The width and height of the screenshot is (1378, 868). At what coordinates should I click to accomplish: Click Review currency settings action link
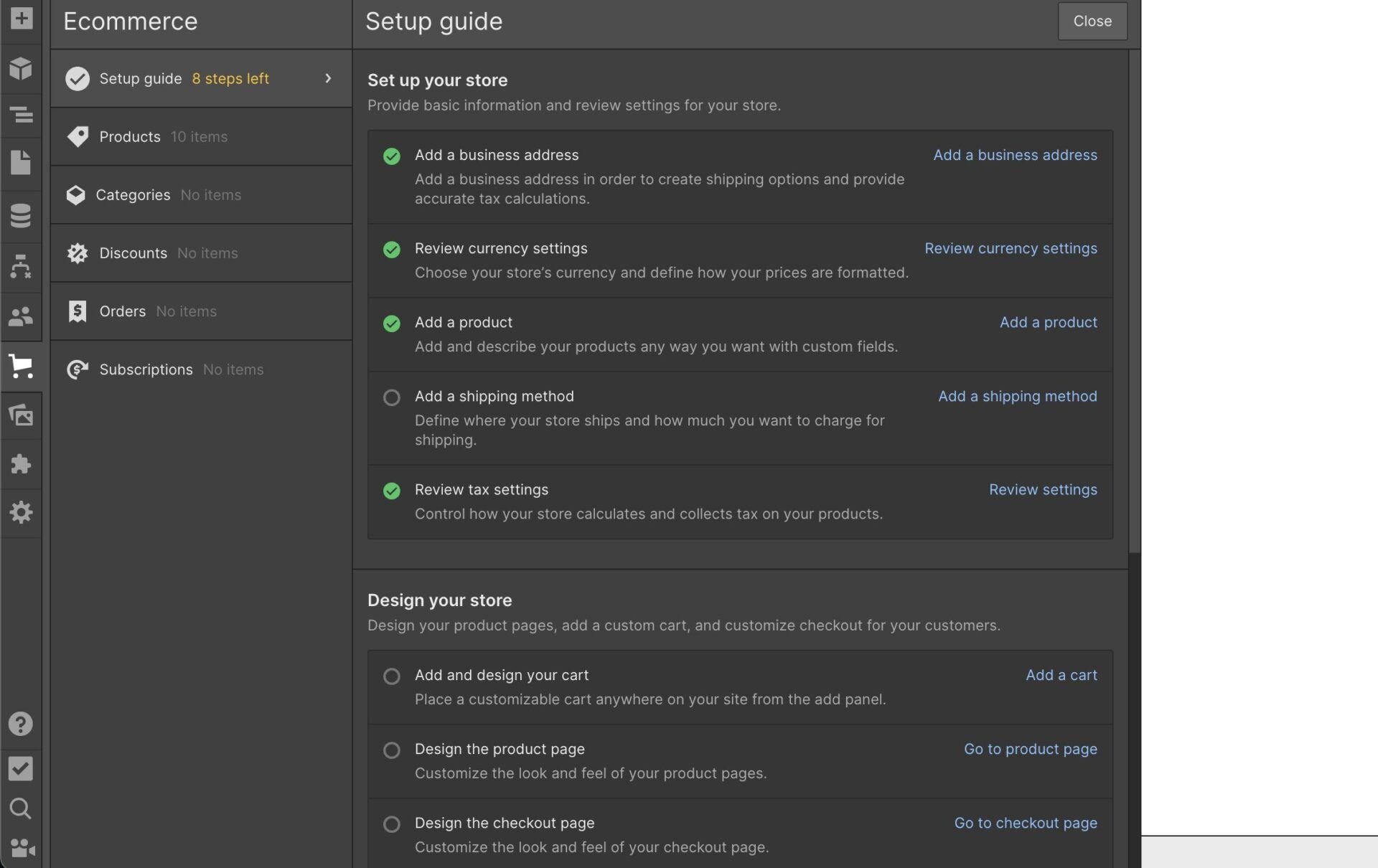1010,248
